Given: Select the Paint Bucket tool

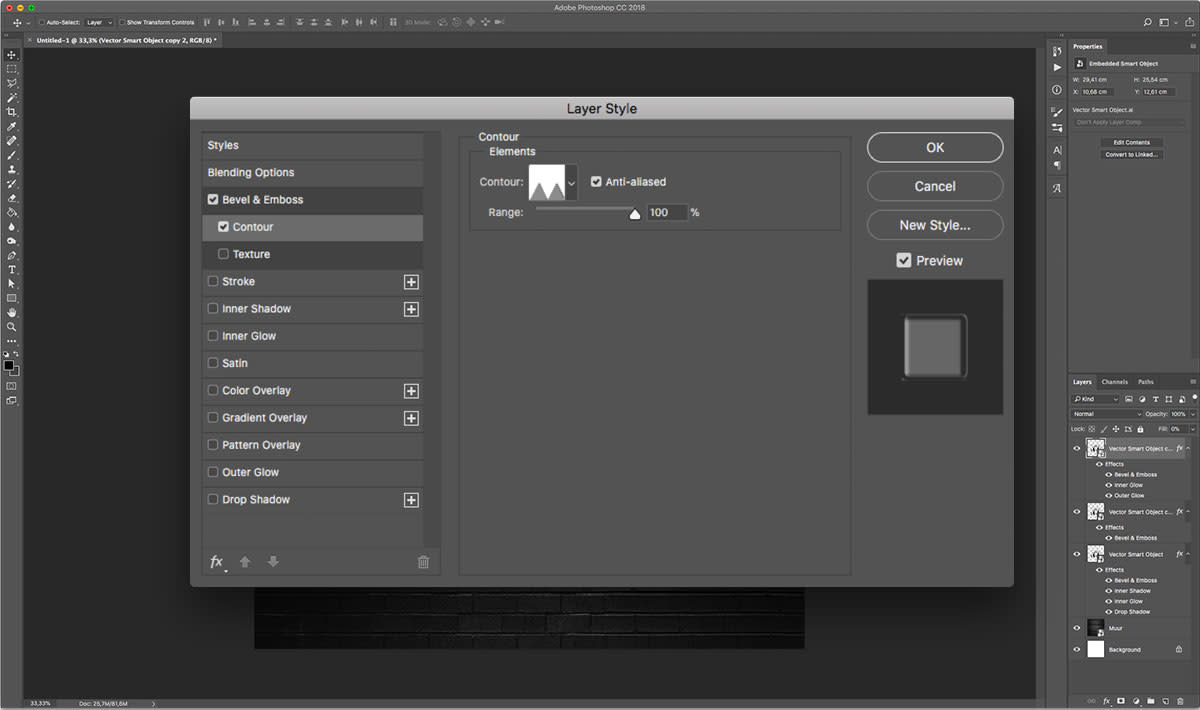Looking at the screenshot, I should [x=12, y=211].
